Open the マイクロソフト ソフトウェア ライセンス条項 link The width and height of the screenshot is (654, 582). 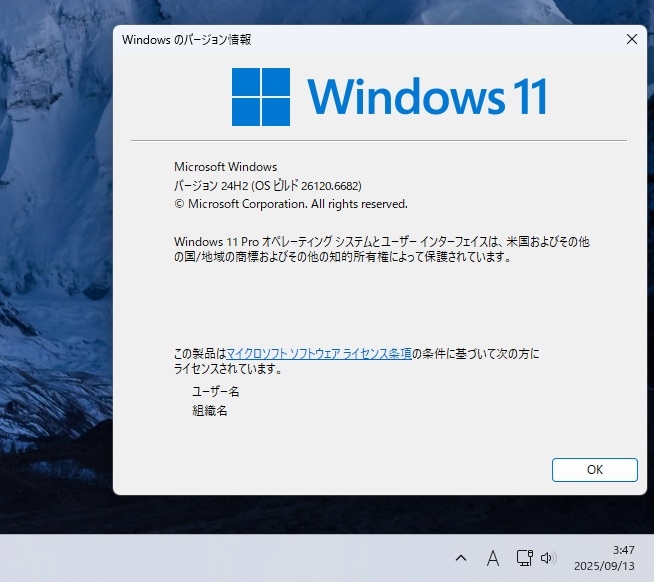[x=319, y=354]
